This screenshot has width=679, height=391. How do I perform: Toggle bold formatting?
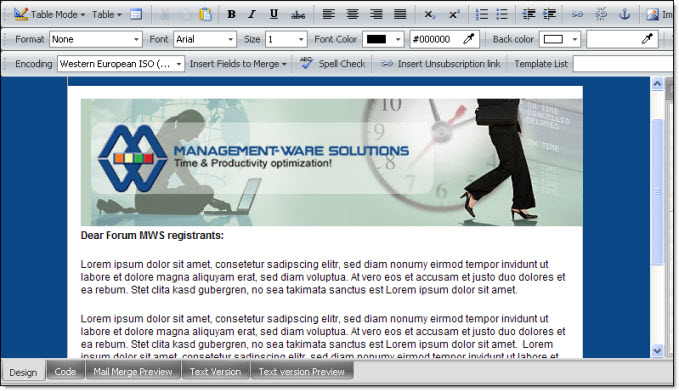pos(231,14)
